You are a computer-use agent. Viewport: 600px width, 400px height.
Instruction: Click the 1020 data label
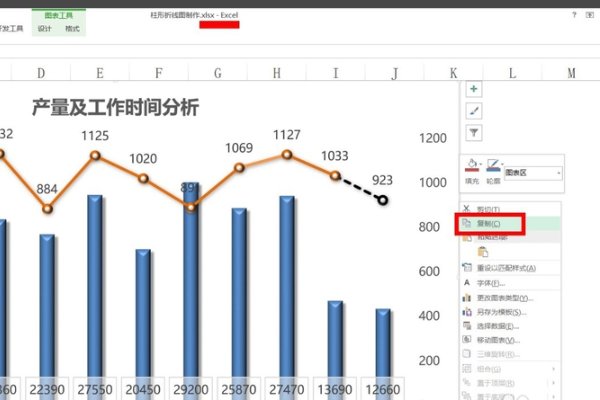(143, 158)
